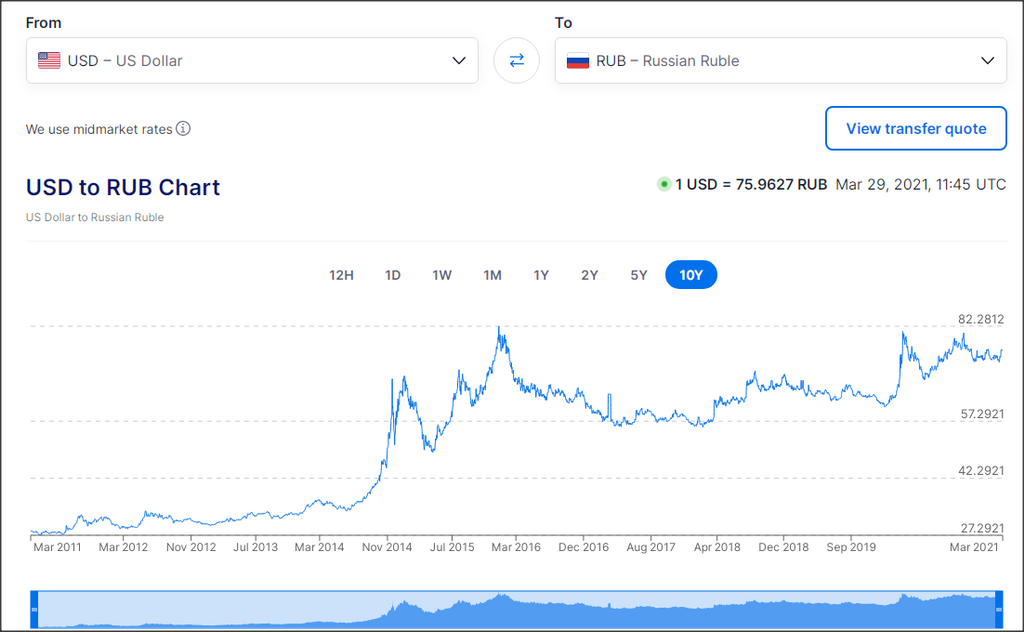Grab the left range slider handle
This screenshot has height=632, width=1024.
[x=35, y=609]
